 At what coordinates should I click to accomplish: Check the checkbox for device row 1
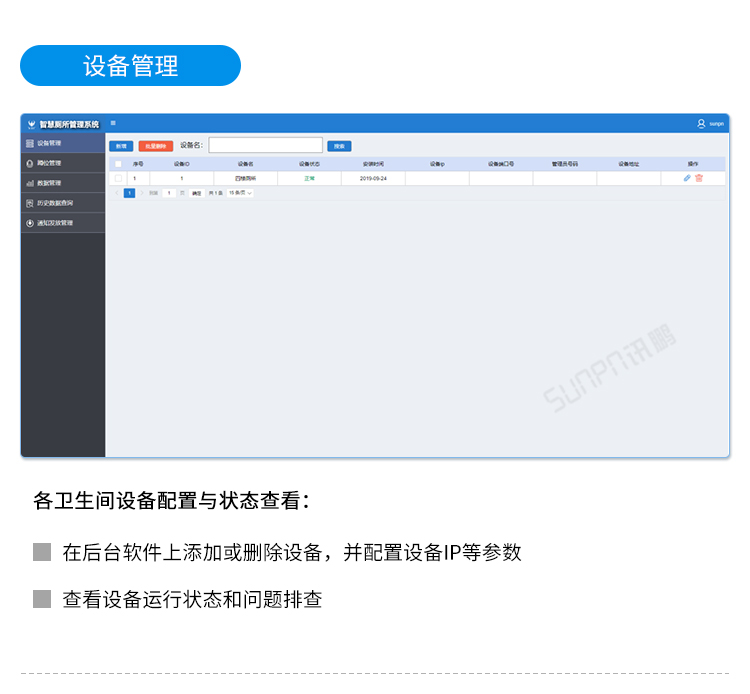[118, 178]
